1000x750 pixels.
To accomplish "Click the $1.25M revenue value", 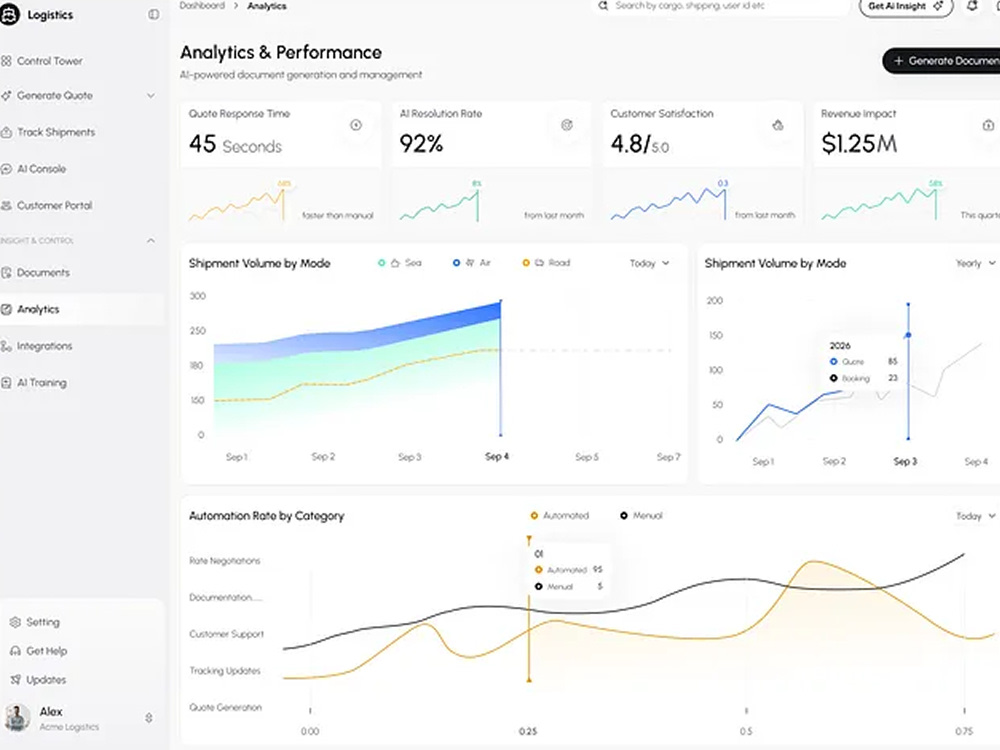I will click(859, 144).
